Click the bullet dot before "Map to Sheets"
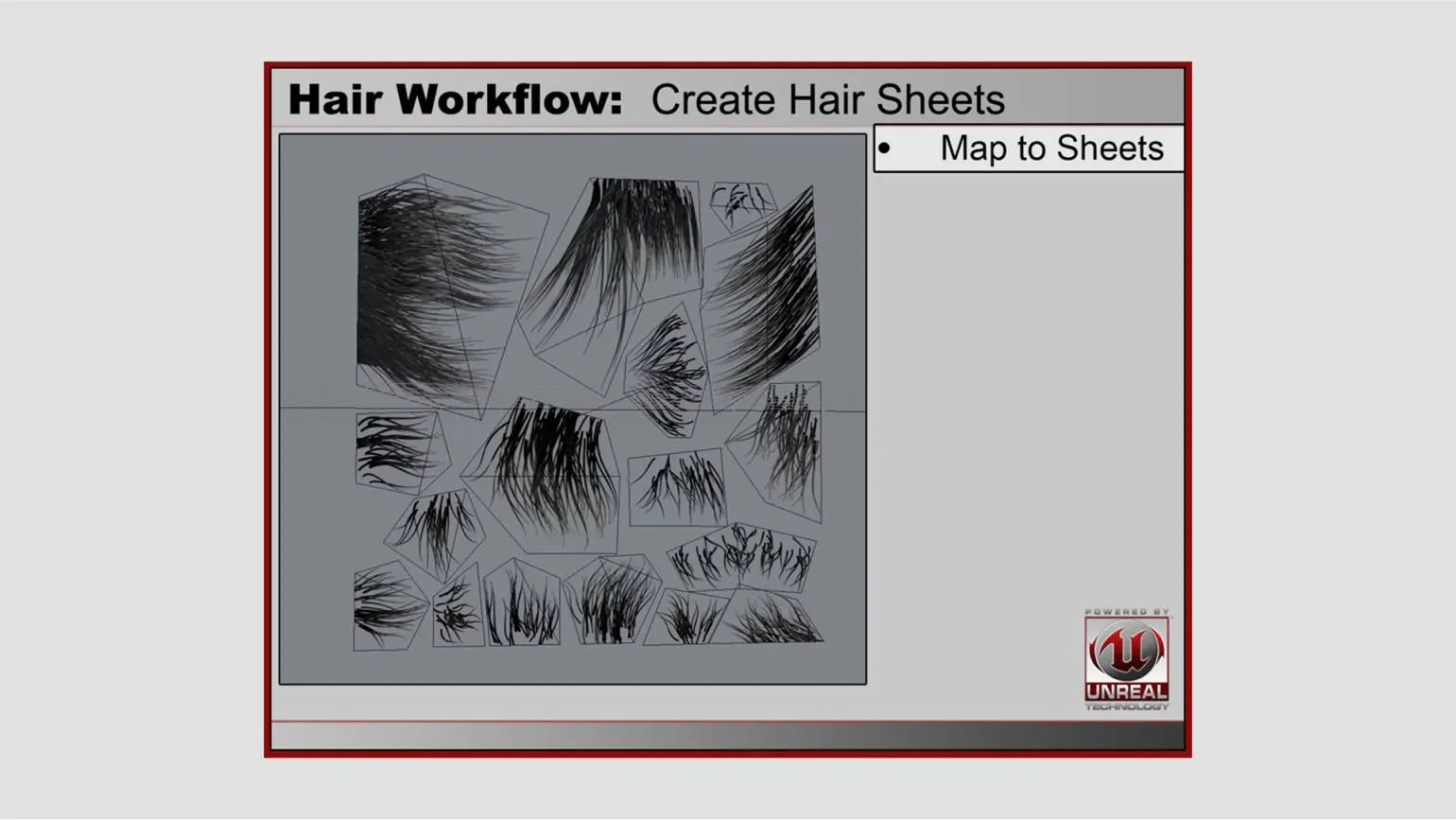The width and height of the screenshot is (1456, 820). pyautogui.click(x=884, y=148)
